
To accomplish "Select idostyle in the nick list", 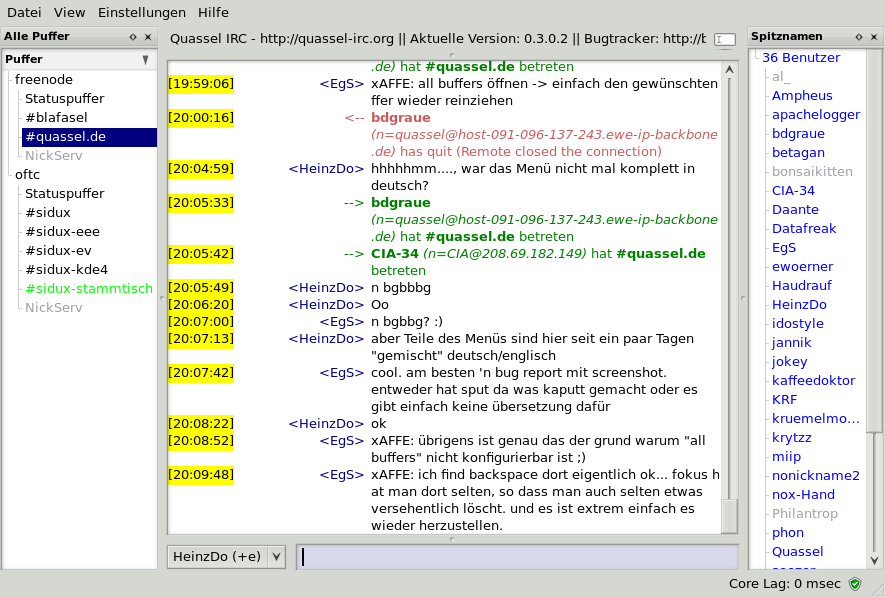I will coord(798,324).
